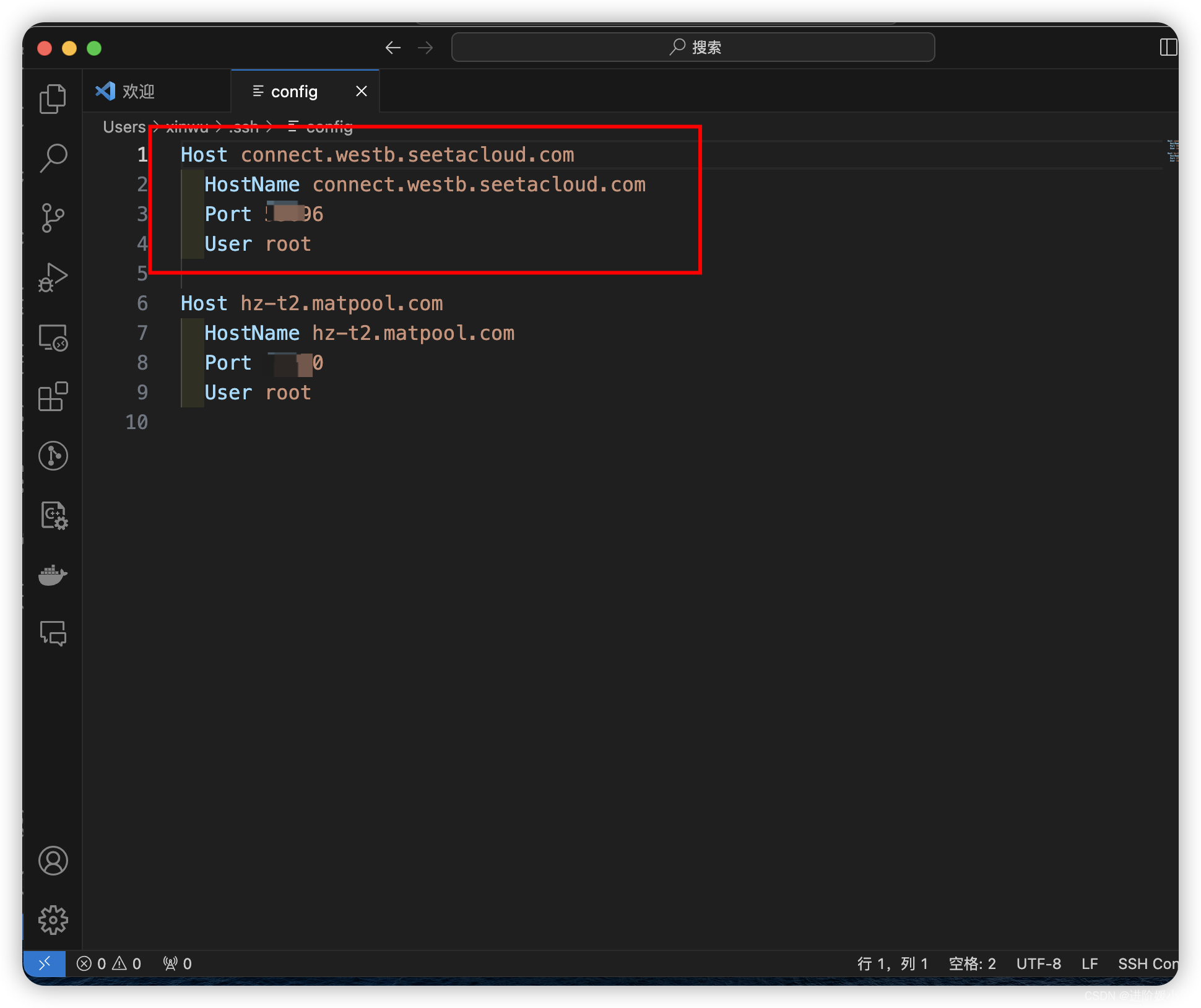Click the yellow minimize window button
1201x1008 pixels.
tap(69, 48)
